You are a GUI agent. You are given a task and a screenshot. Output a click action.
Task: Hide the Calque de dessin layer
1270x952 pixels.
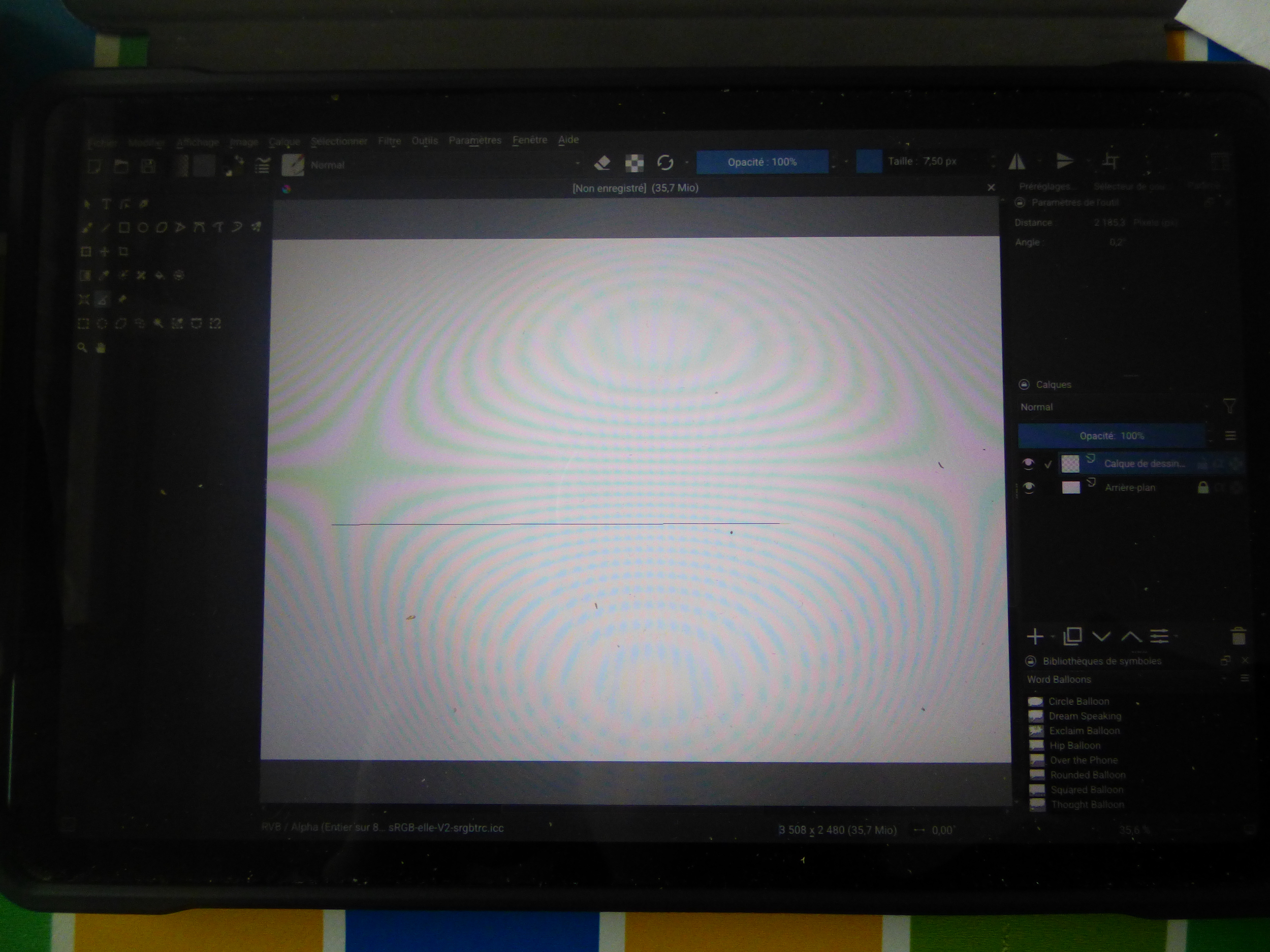coord(1028,463)
